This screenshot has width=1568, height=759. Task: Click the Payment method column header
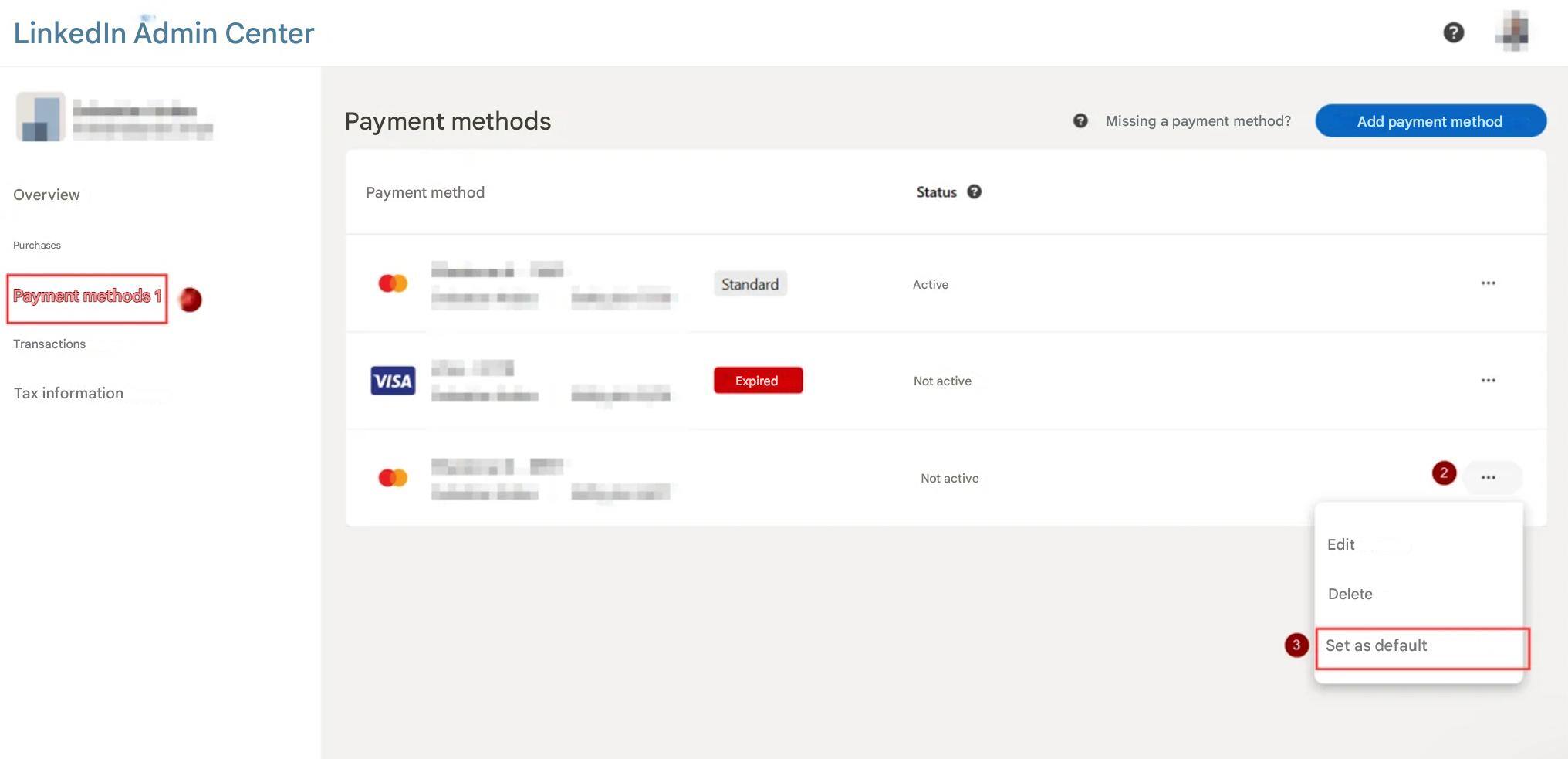[x=425, y=192]
